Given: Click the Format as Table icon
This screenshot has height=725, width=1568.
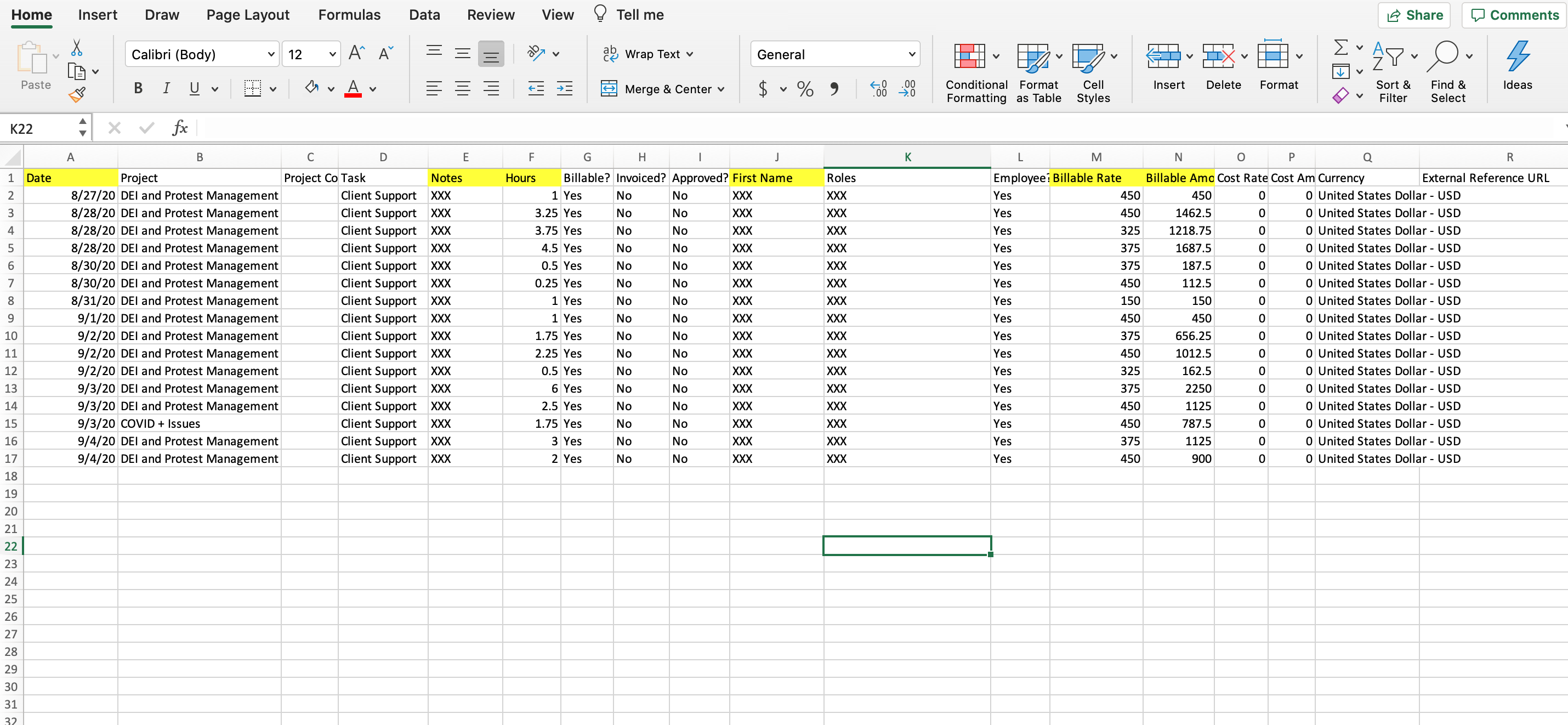Looking at the screenshot, I should point(1033,56).
